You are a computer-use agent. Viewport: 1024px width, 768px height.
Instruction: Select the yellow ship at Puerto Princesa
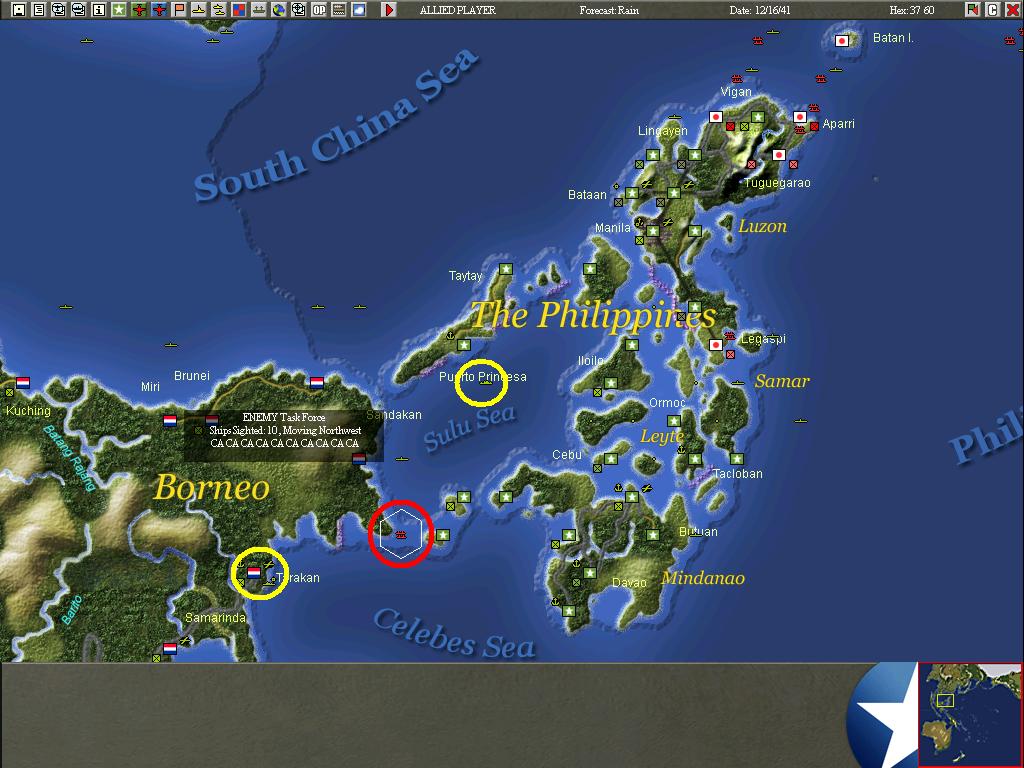tap(485, 383)
